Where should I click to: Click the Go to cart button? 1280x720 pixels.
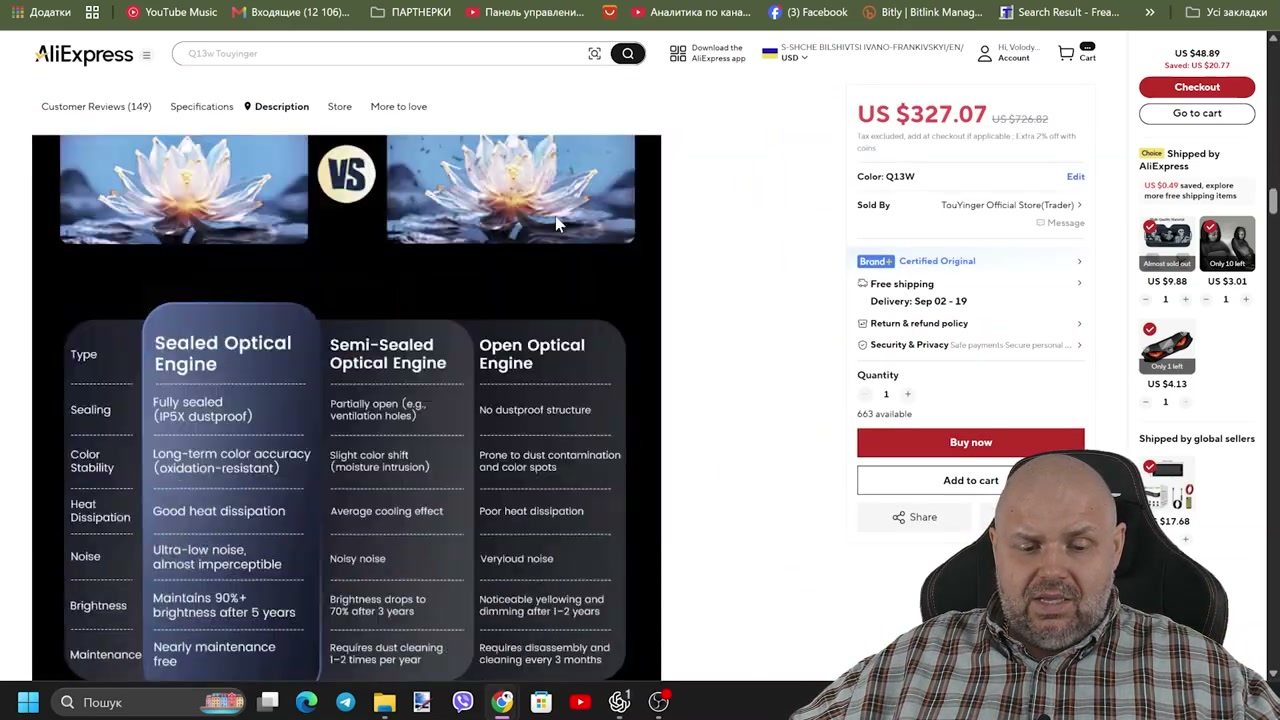coord(1197,113)
